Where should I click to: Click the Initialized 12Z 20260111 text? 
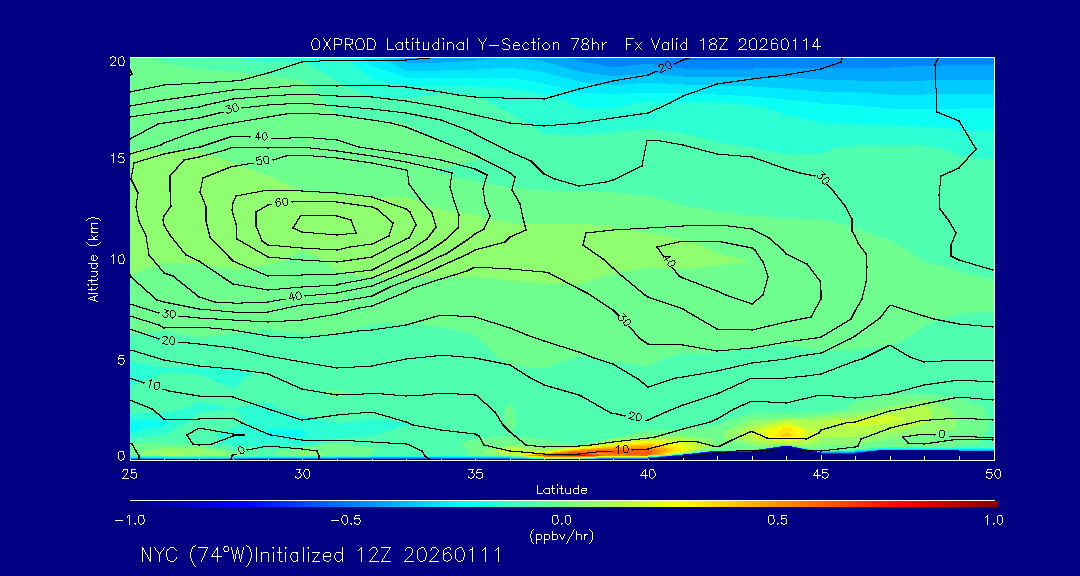(x=379, y=555)
